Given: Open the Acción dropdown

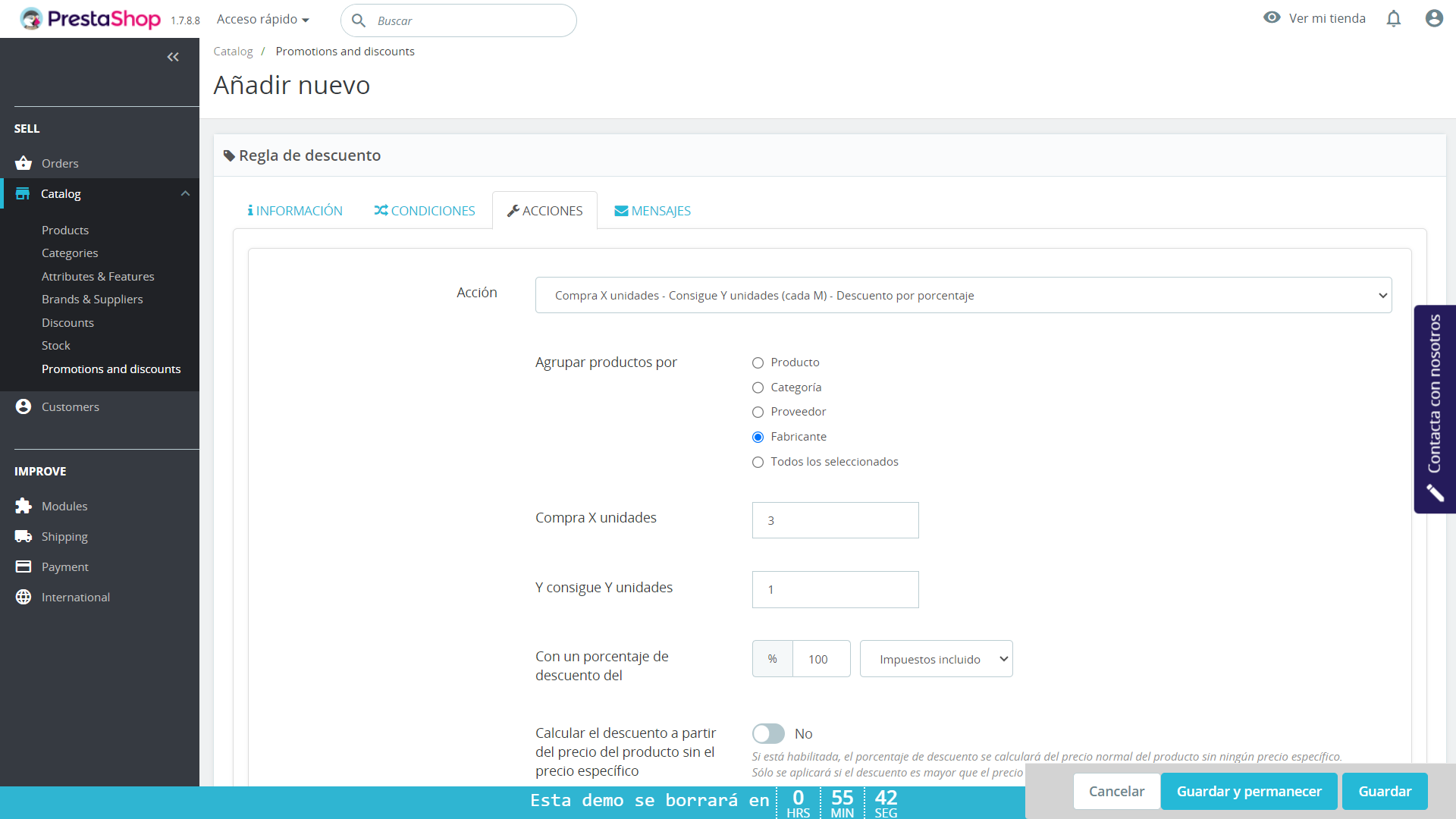Looking at the screenshot, I should (x=963, y=295).
